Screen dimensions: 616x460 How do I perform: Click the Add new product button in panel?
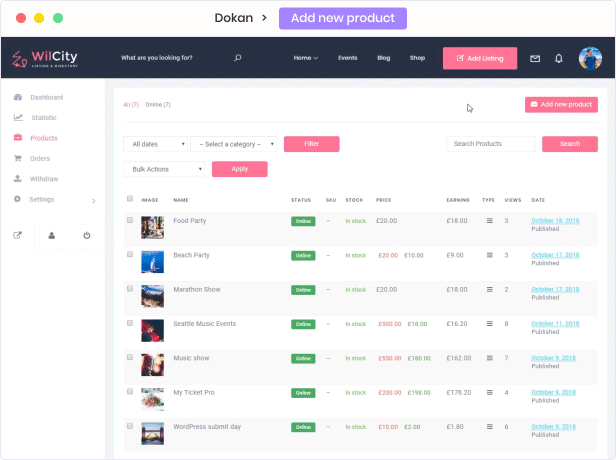pos(561,104)
